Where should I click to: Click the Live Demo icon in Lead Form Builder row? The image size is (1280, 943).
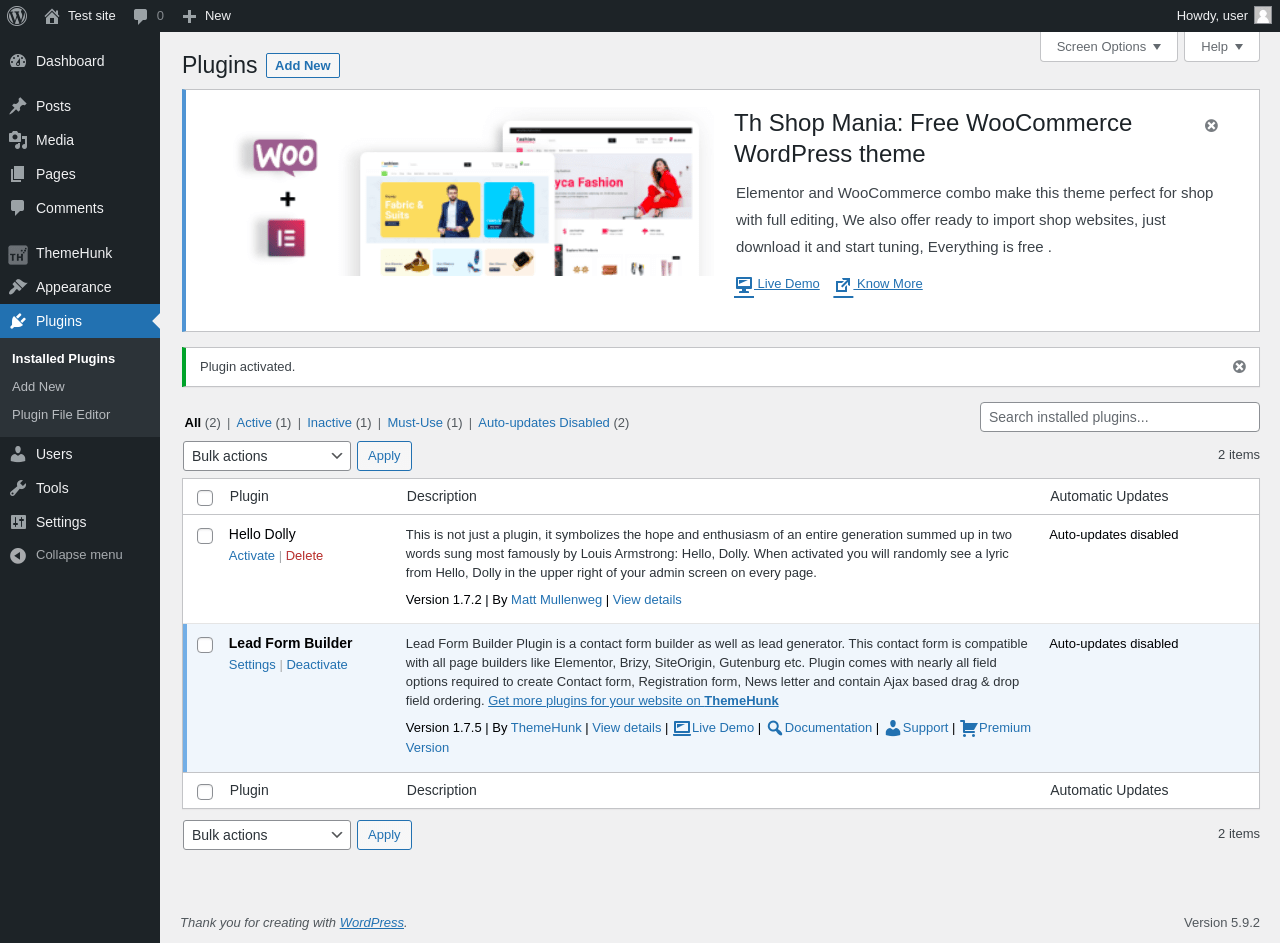[682, 728]
